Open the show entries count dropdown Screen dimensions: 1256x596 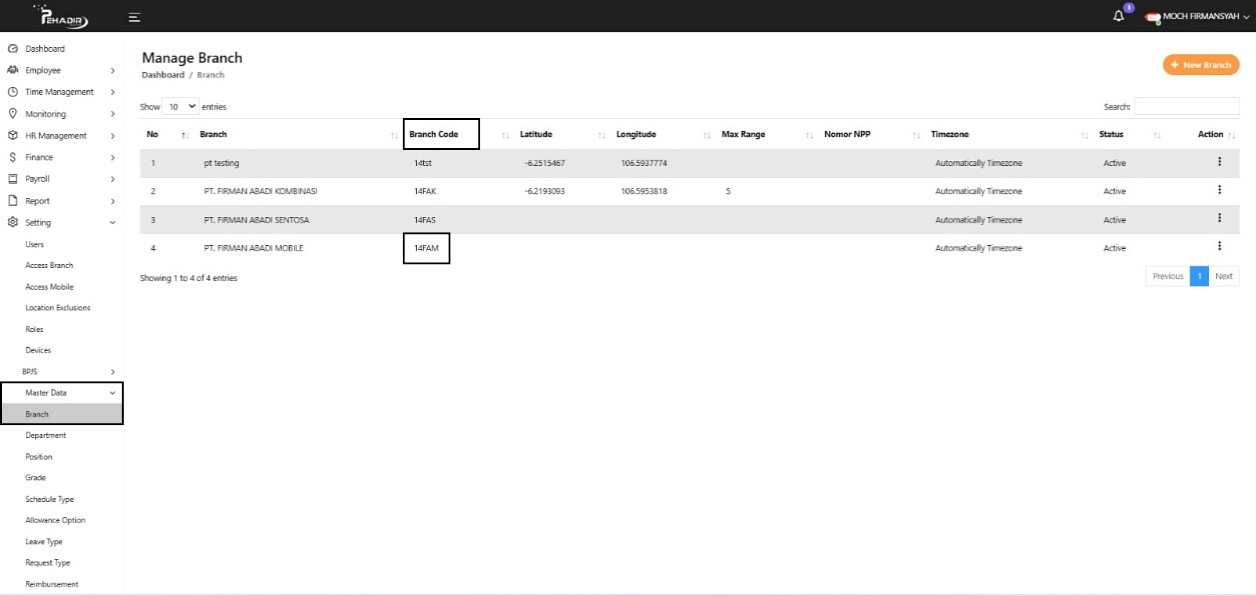181,106
